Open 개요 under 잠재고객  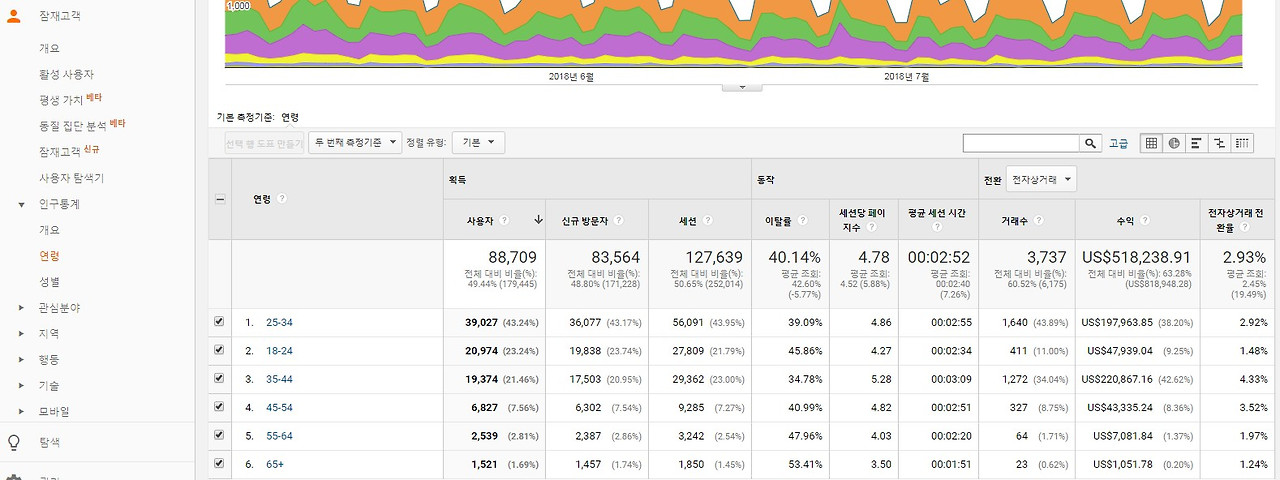[x=49, y=48]
